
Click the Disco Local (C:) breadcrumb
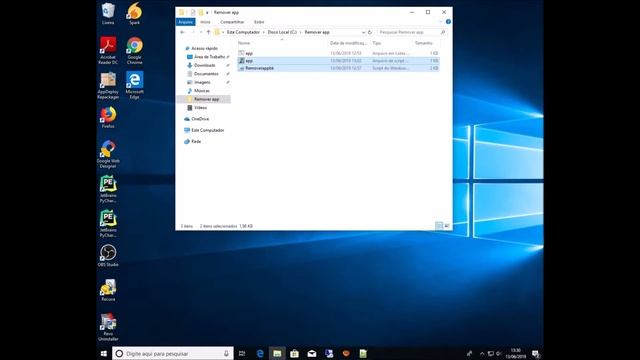282,32
